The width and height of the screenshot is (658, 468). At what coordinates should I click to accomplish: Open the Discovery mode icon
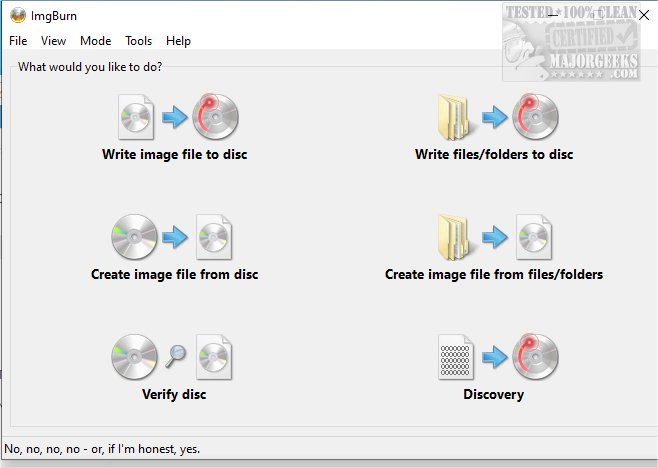click(494, 357)
